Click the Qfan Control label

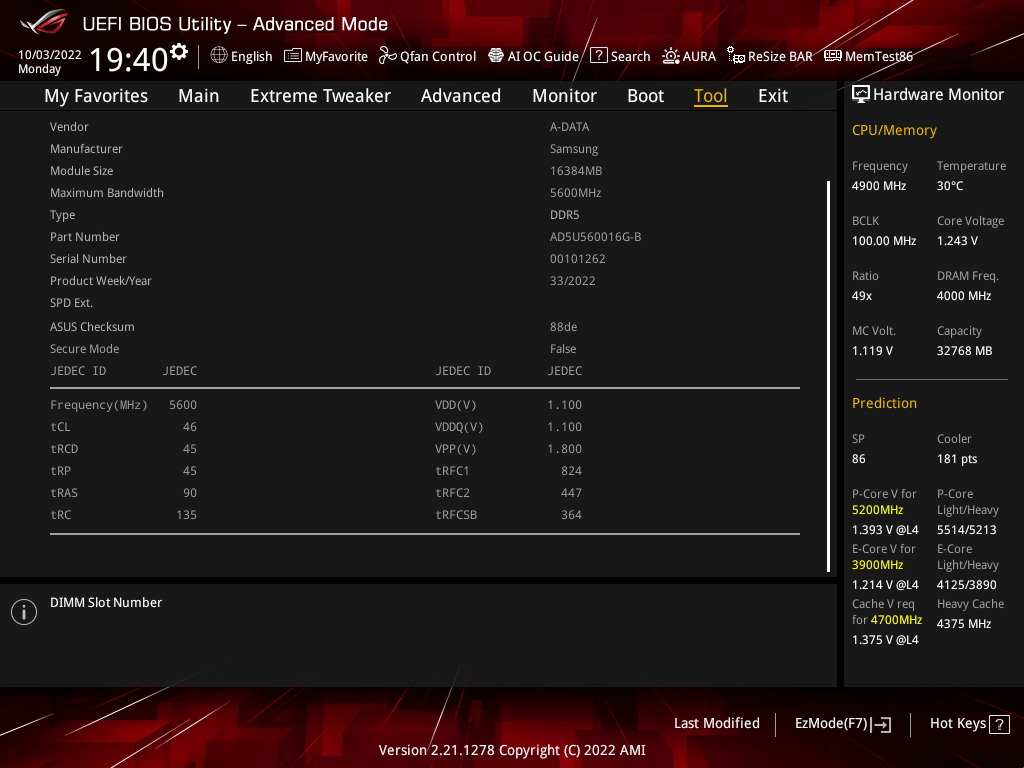pyautogui.click(x=438, y=56)
